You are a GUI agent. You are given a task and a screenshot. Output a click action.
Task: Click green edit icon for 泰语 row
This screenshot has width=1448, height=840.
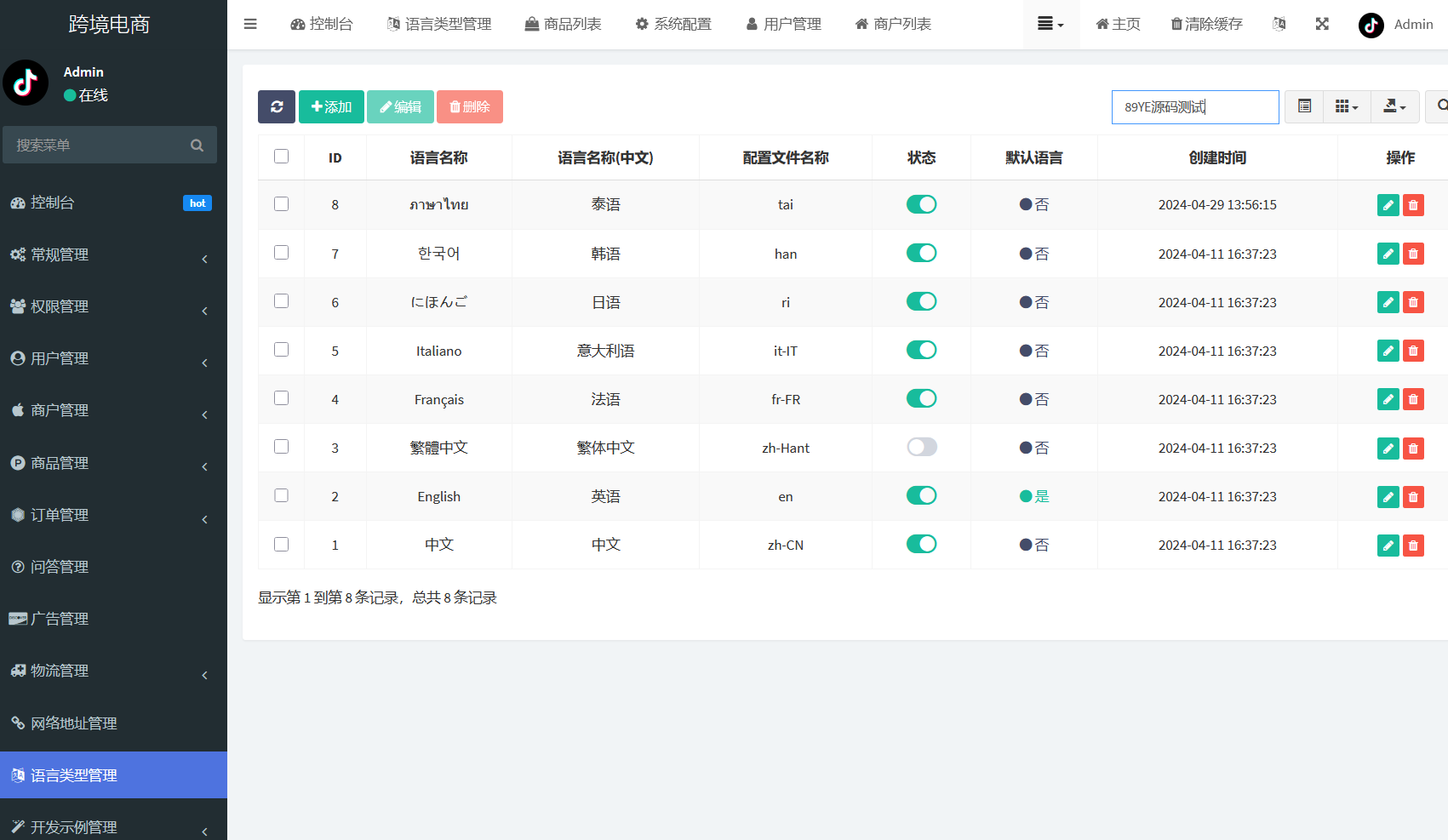tap(1388, 205)
